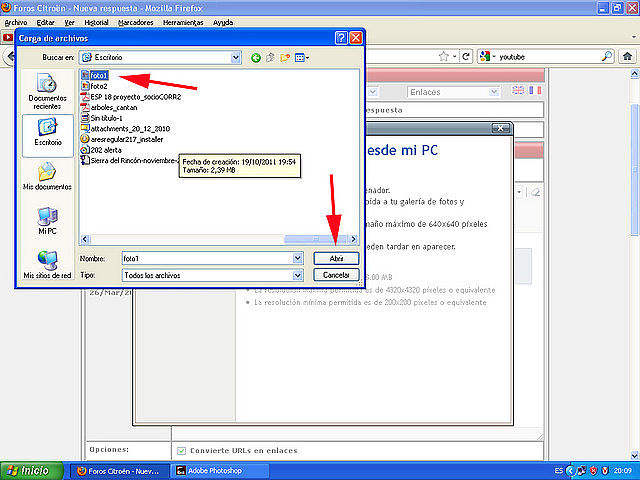
Task: Click the file list horizontal scrollbar thumb
Action: [x=316, y=239]
